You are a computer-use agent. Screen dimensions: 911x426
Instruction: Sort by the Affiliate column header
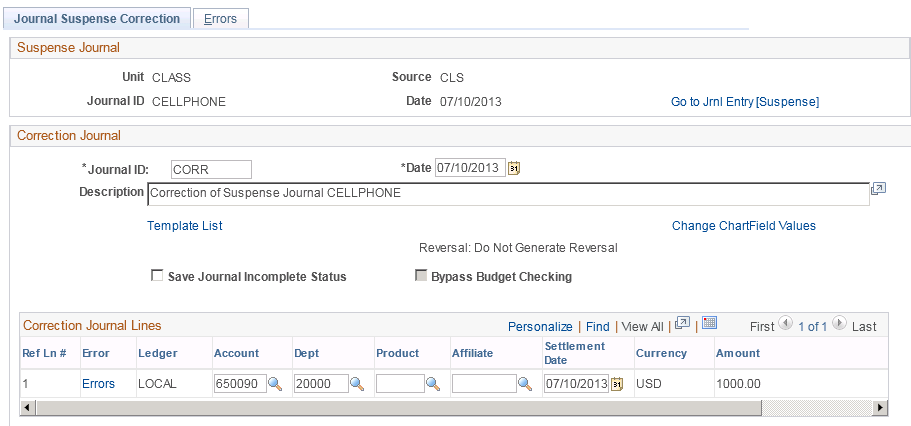click(x=472, y=353)
